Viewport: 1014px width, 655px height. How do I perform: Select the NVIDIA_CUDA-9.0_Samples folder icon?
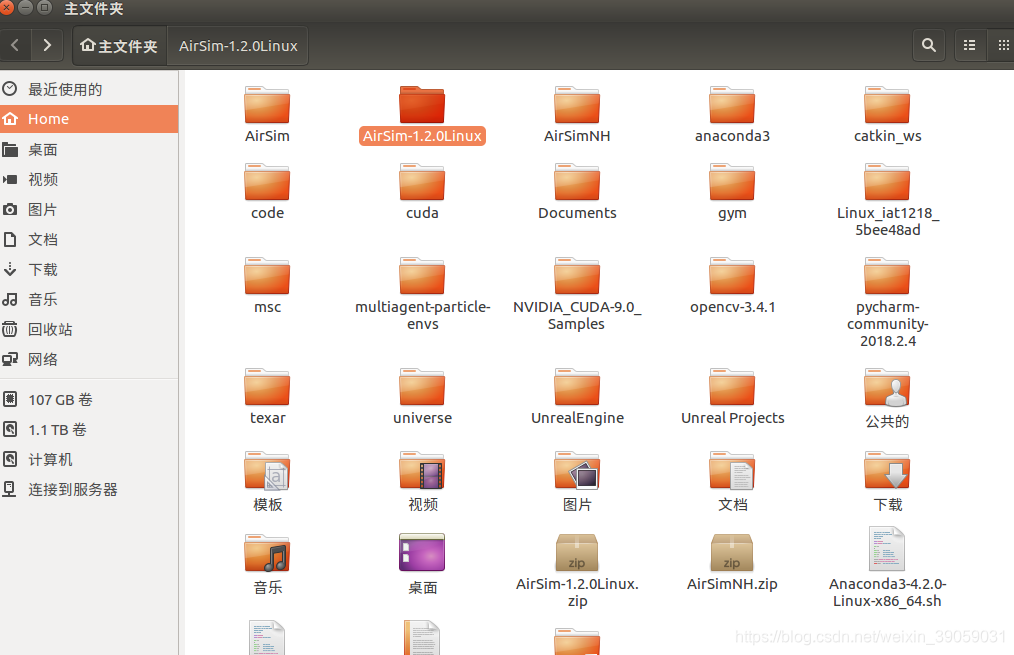click(577, 276)
